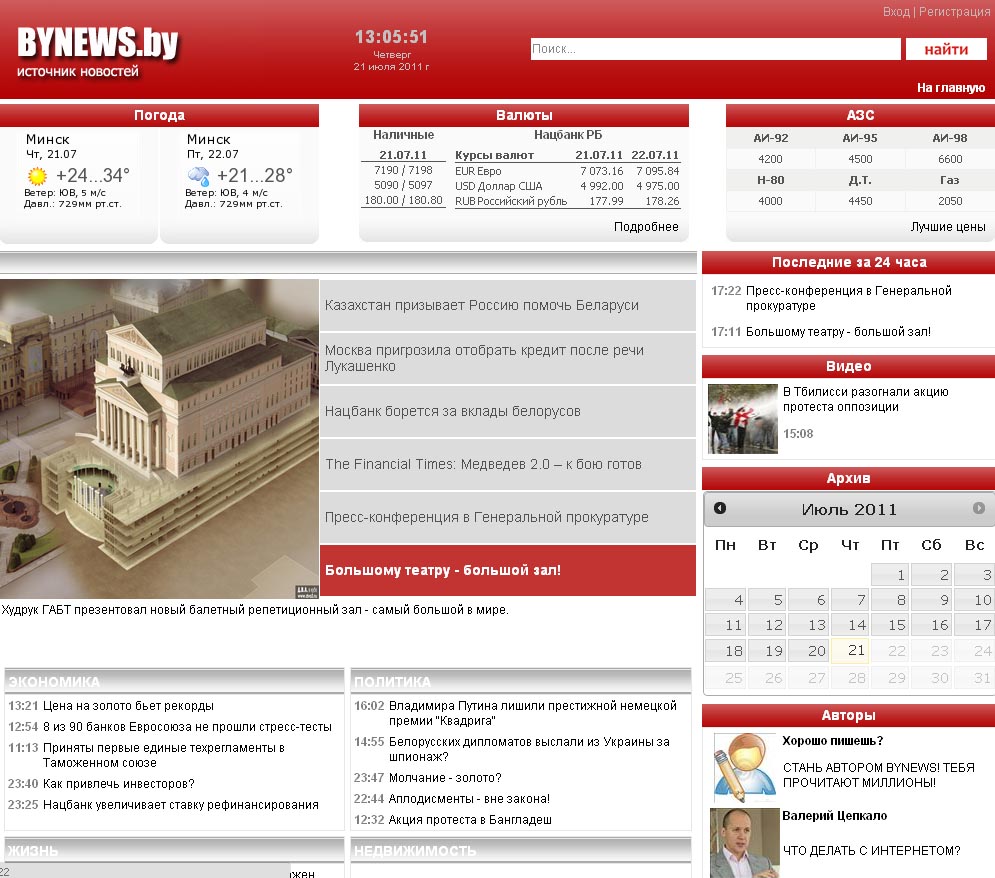Open the НЕДВИЖИМОСТЬ section header
The height and width of the screenshot is (878, 995).
415,851
